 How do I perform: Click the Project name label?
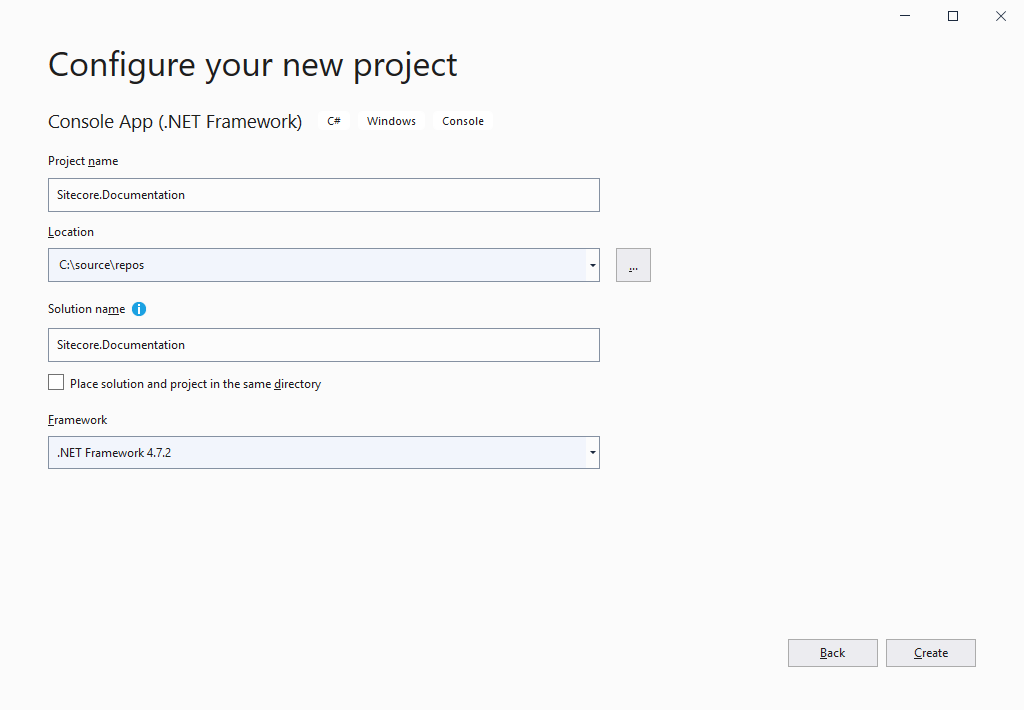coord(83,161)
